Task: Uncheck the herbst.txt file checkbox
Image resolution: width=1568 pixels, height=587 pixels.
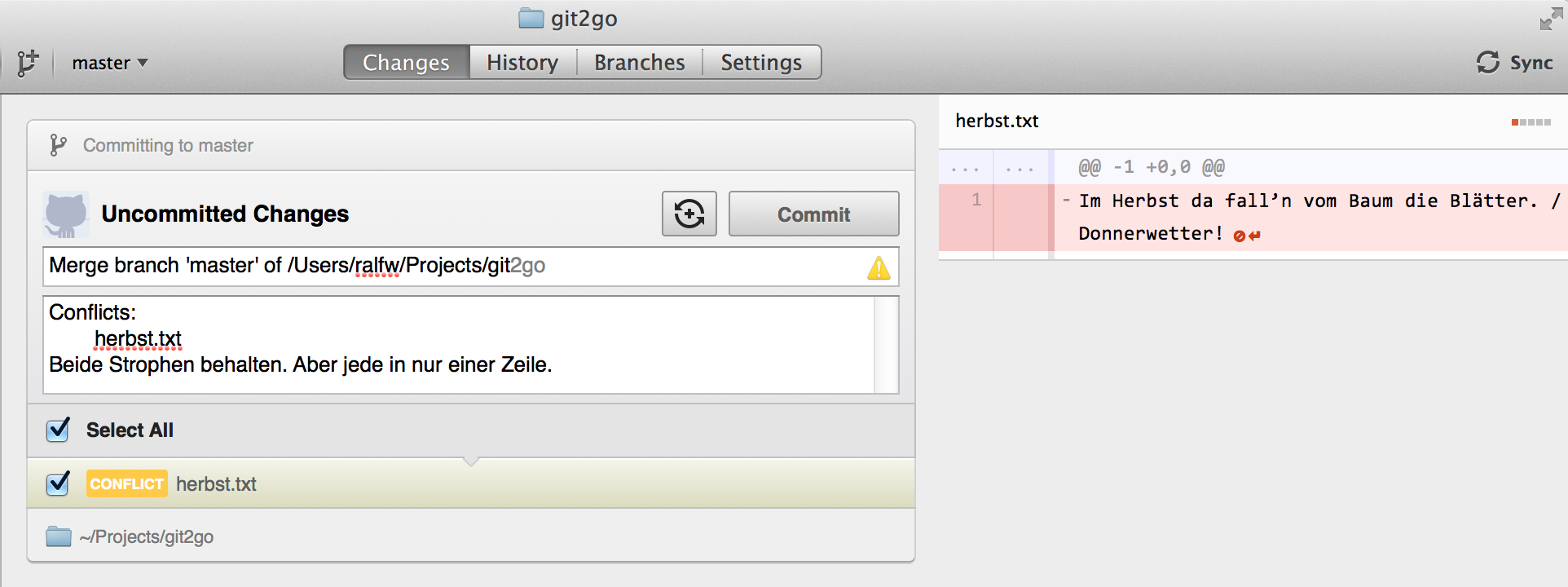Action: click(58, 483)
